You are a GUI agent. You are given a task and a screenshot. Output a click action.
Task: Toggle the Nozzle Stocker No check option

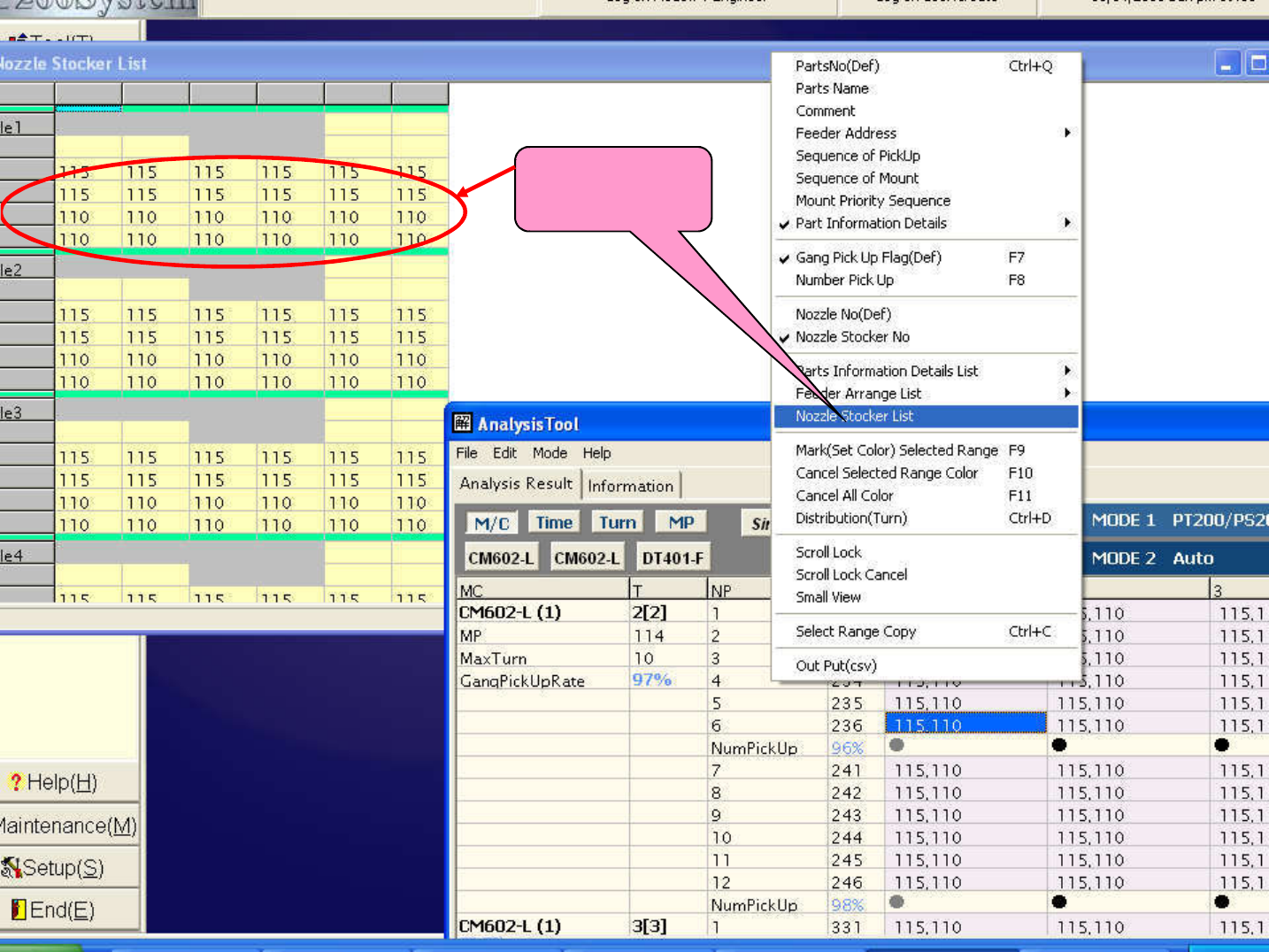coord(784,337)
